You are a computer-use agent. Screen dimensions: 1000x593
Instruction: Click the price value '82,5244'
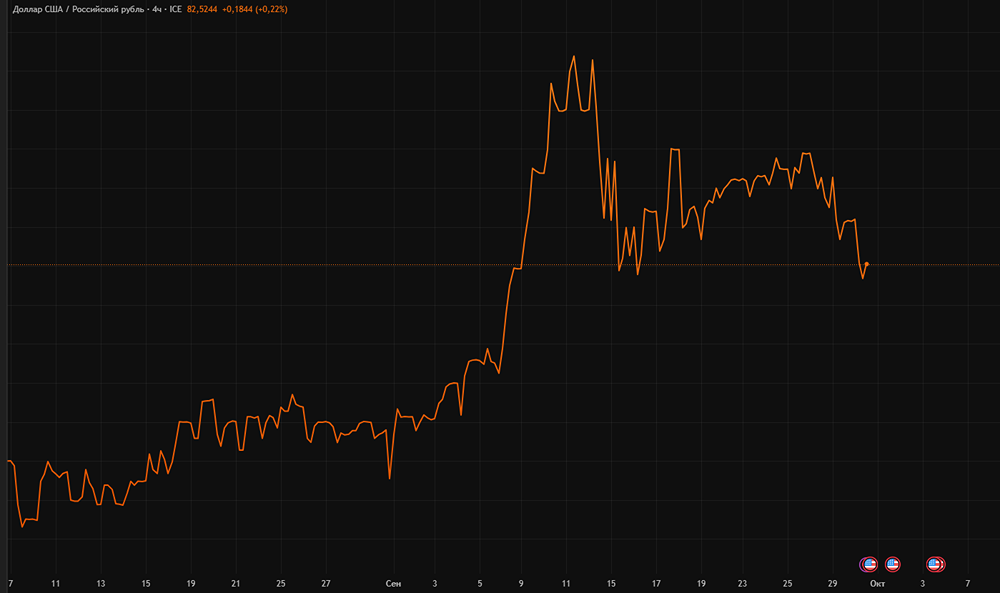click(202, 10)
